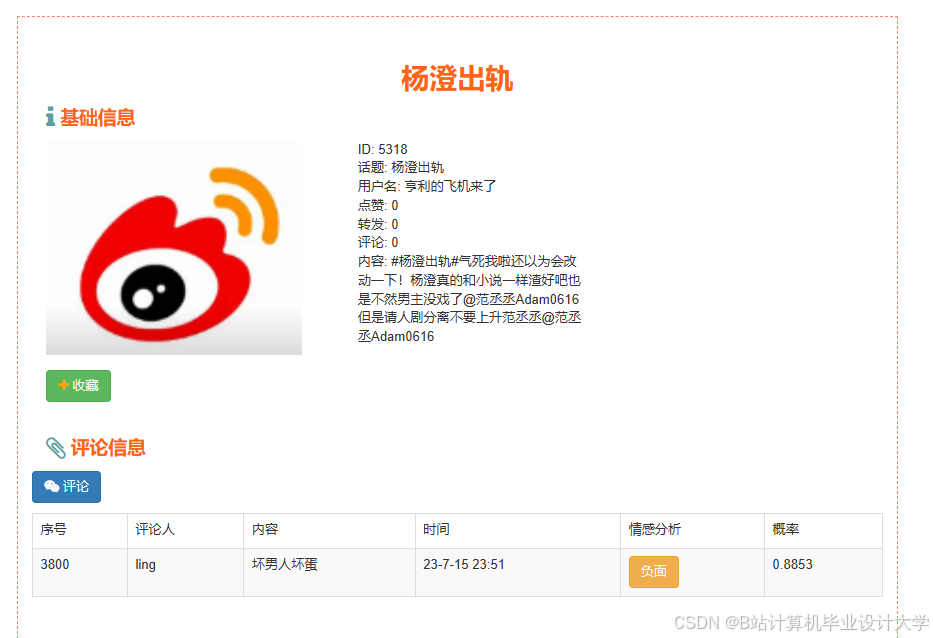This screenshot has width=933, height=638.
Task: Click the blue 评论 comment button
Action: 67,487
